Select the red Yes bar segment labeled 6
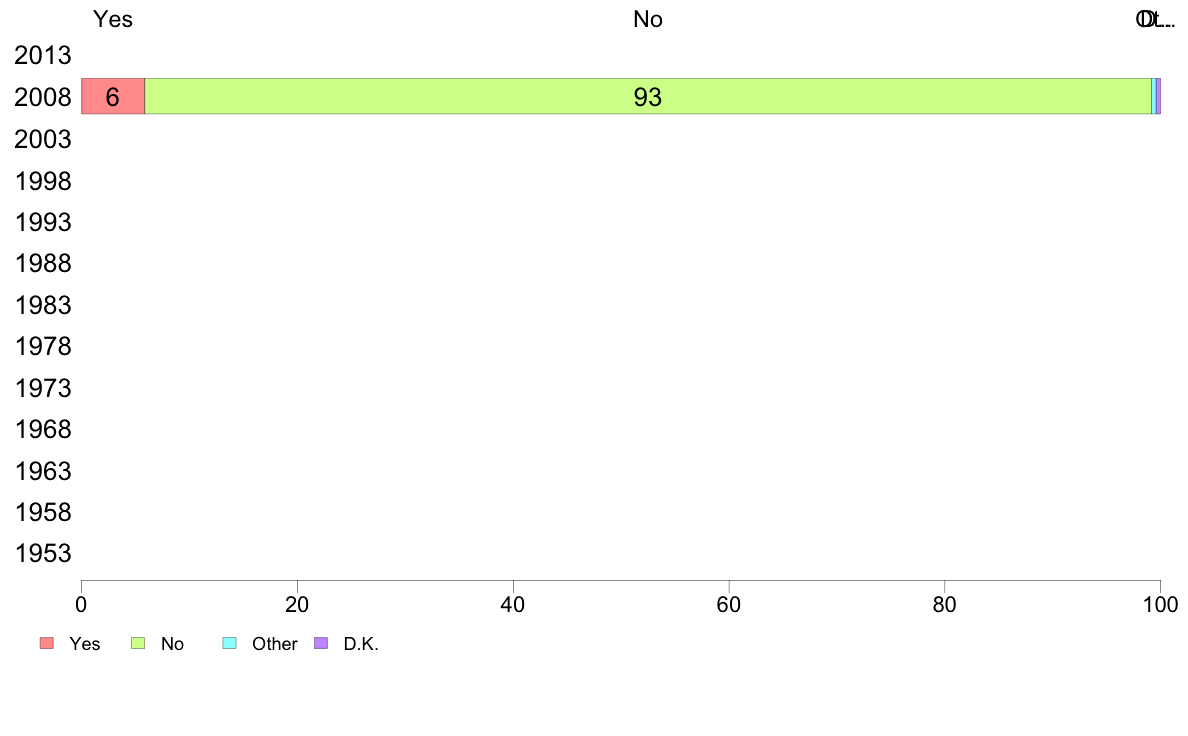The height and width of the screenshot is (736, 1188). [113, 96]
